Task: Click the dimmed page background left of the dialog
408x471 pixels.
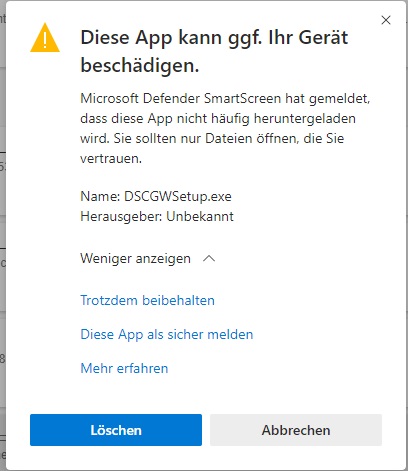Action: pyautogui.click(x=3, y=233)
